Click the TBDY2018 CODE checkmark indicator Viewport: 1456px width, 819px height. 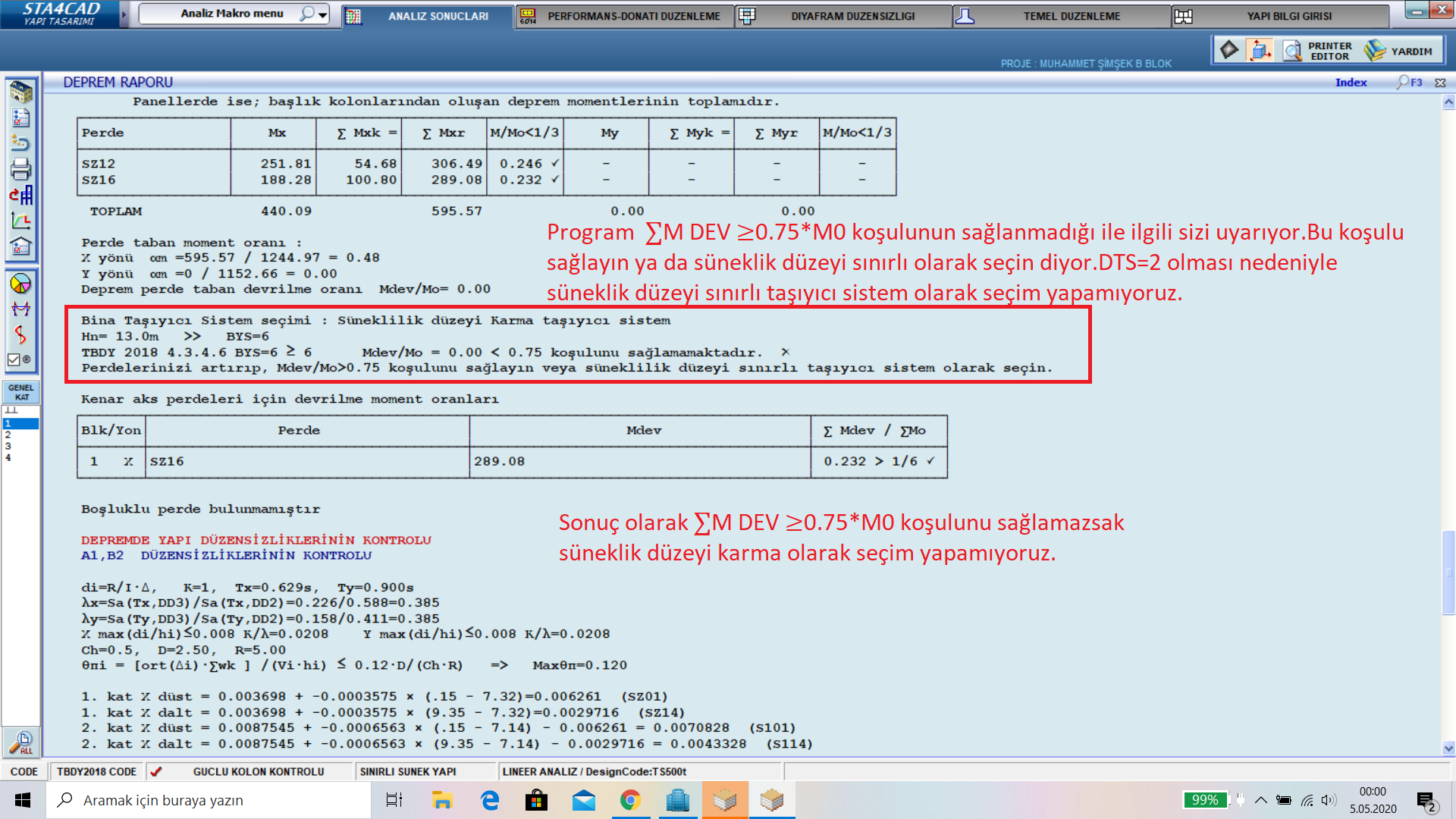tap(156, 771)
